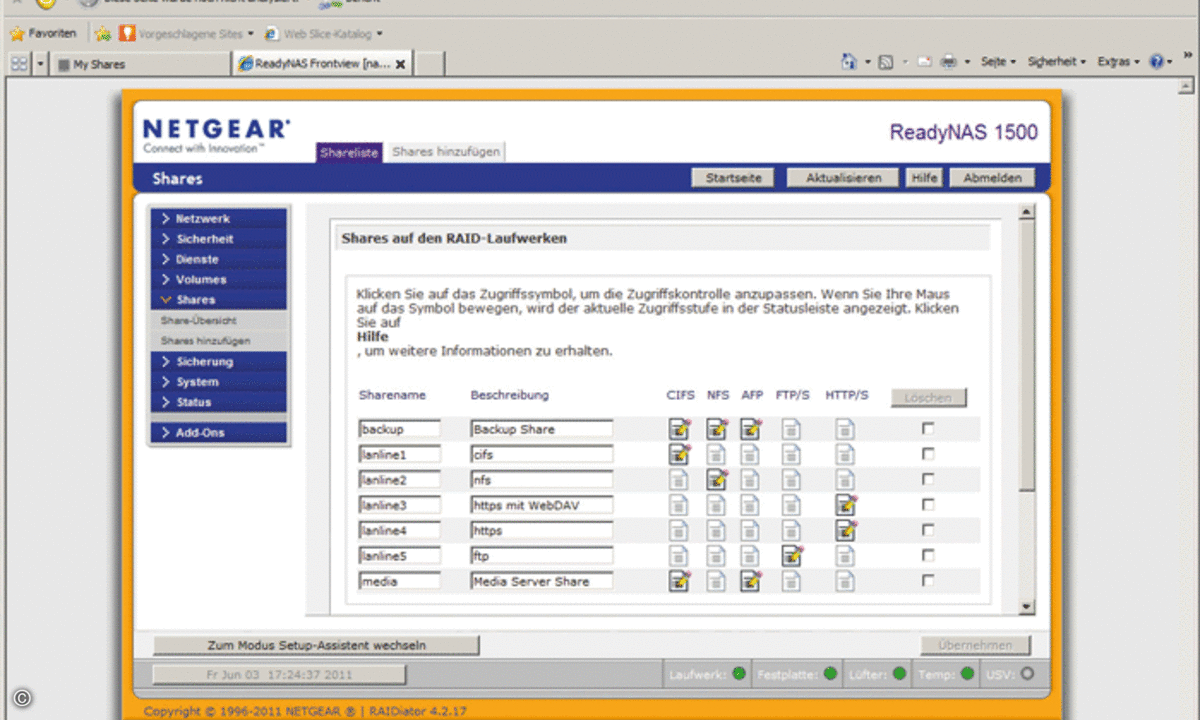The height and width of the screenshot is (720, 1200).
Task: Log out with the Abmelden button
Action: pos(992,178)
